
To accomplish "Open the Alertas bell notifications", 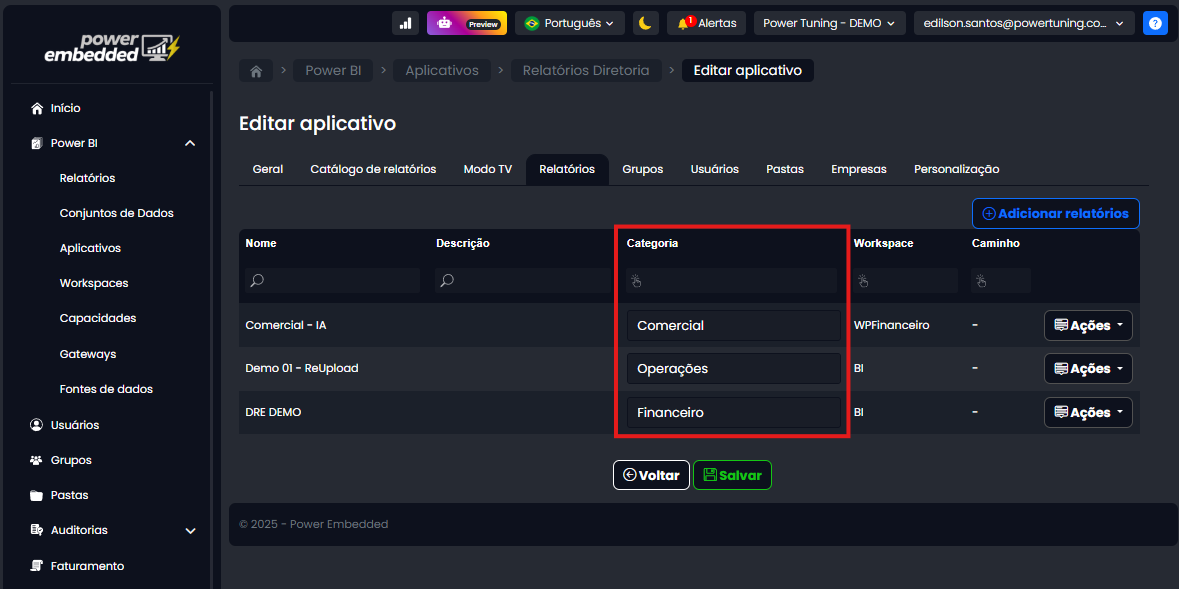I will (x=706, y=23).
